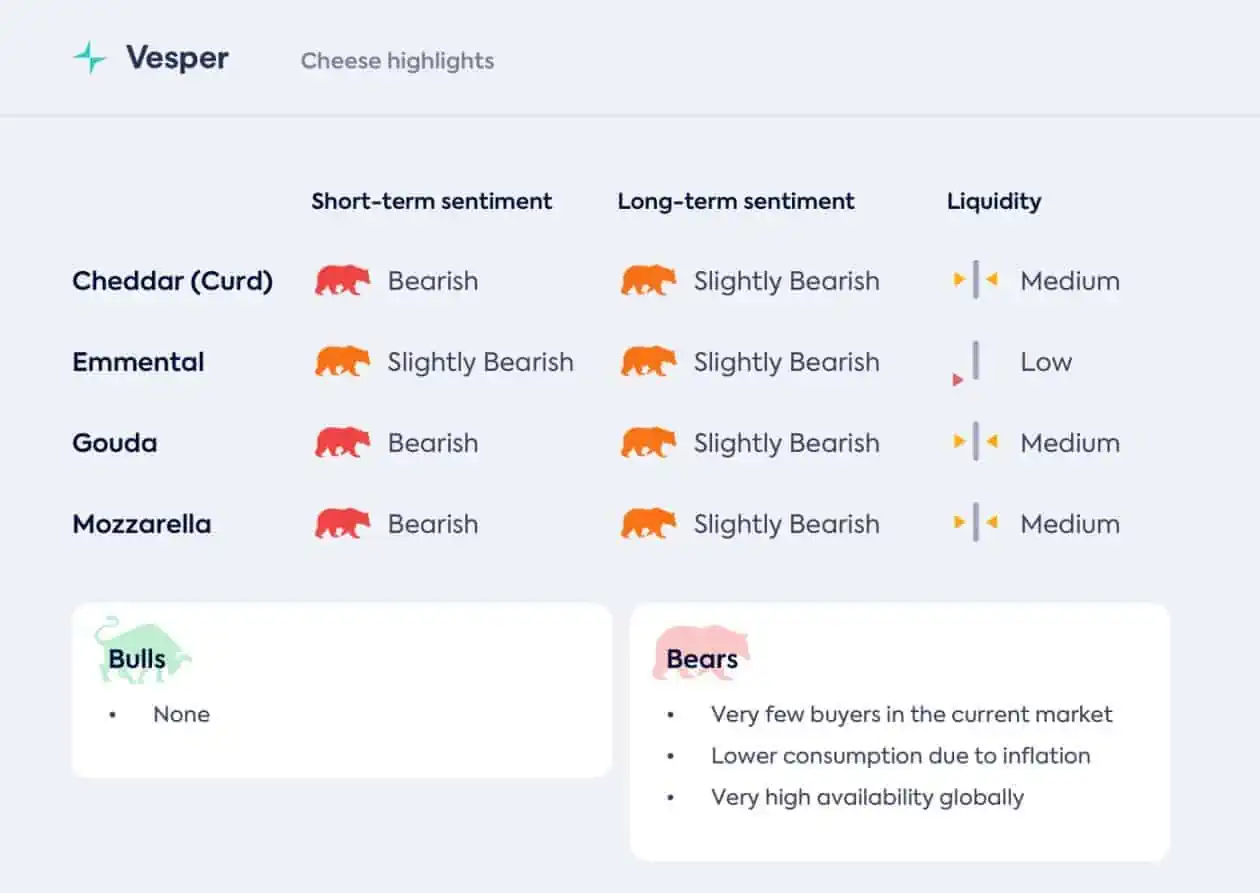This screenshot has width=1260, height=893.
Task: Select the Mozzarella row label
Action: pos(142,524)
